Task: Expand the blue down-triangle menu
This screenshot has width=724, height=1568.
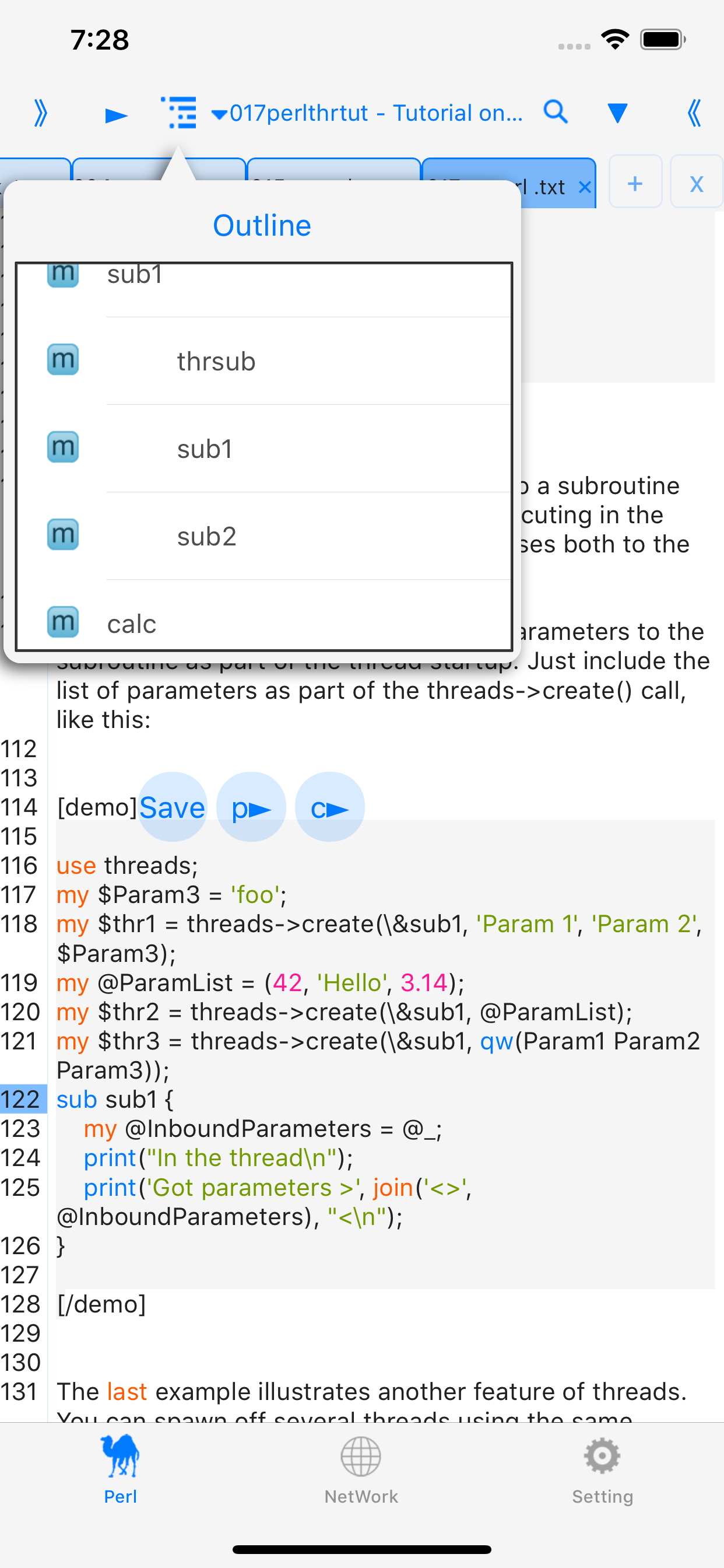Action: coord(617,113)
